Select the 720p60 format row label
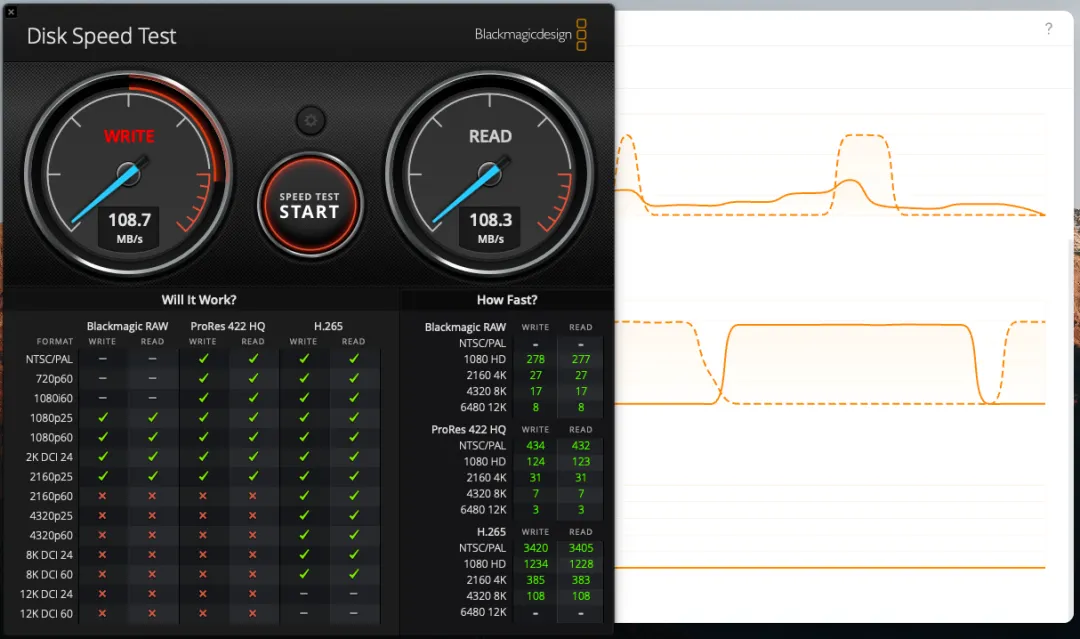Viewport: 1080px width, 639px height. point(54,379)
